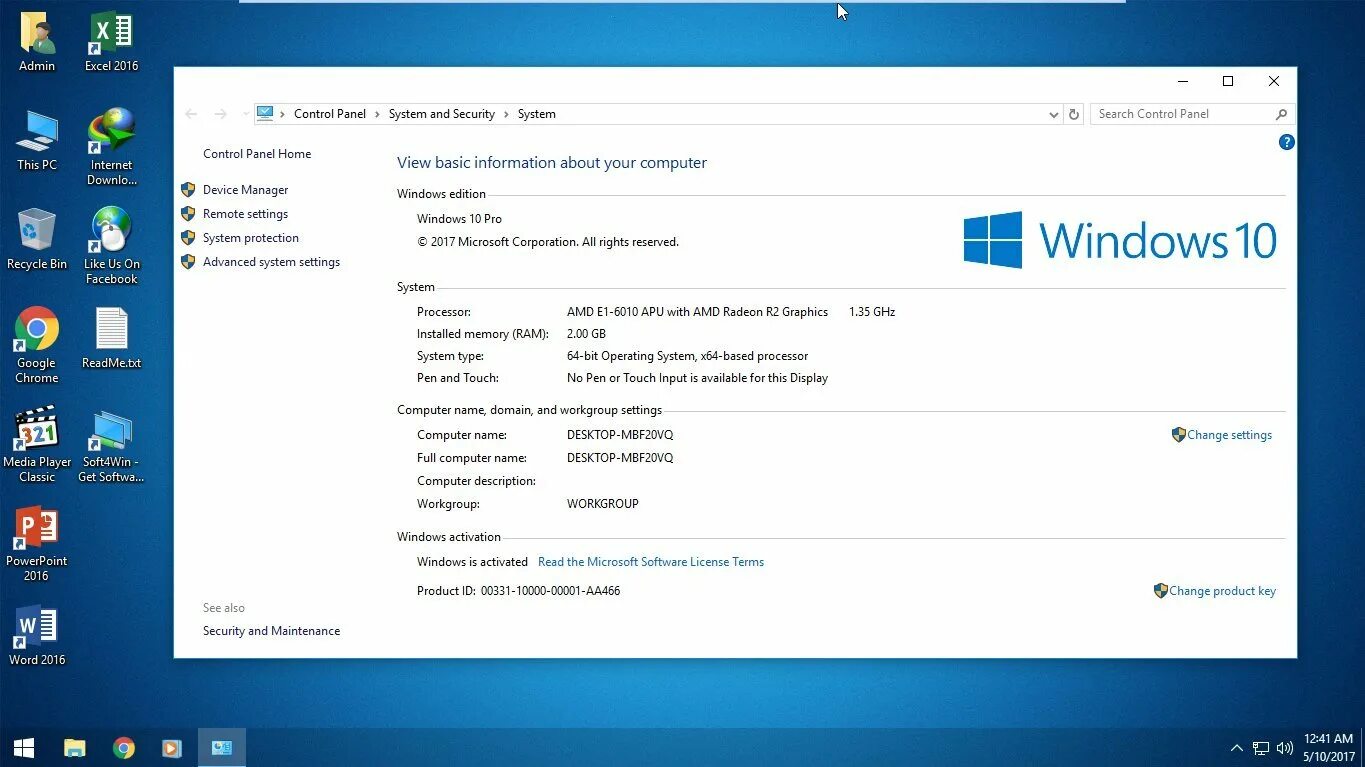This screenshot has width=1365, height=767.
Task: Show hidden system tray icons
Action: [x=1237, y=748]
